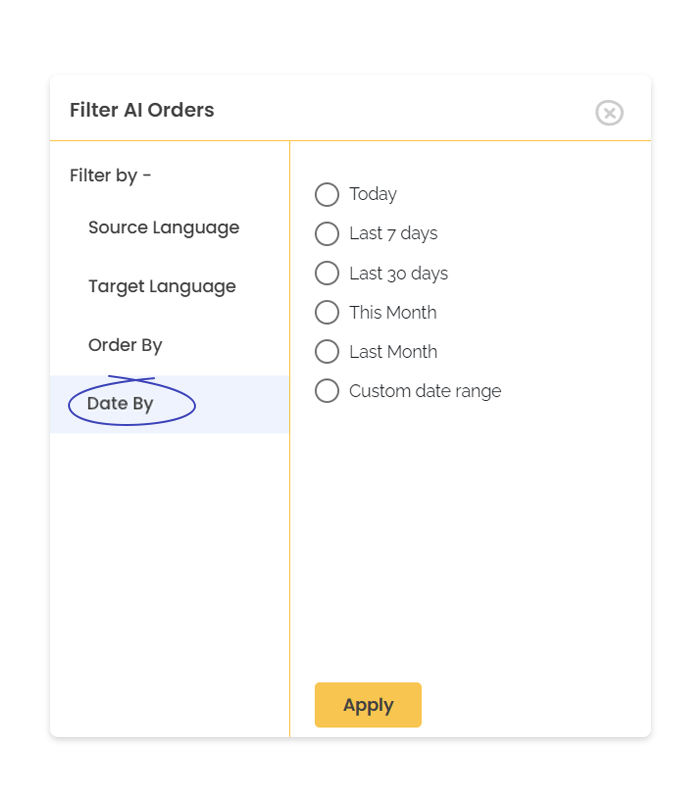Enable the This Month radio circle
Image resolution: width=700 pixels, height=811 pixels.
[327, 312]
